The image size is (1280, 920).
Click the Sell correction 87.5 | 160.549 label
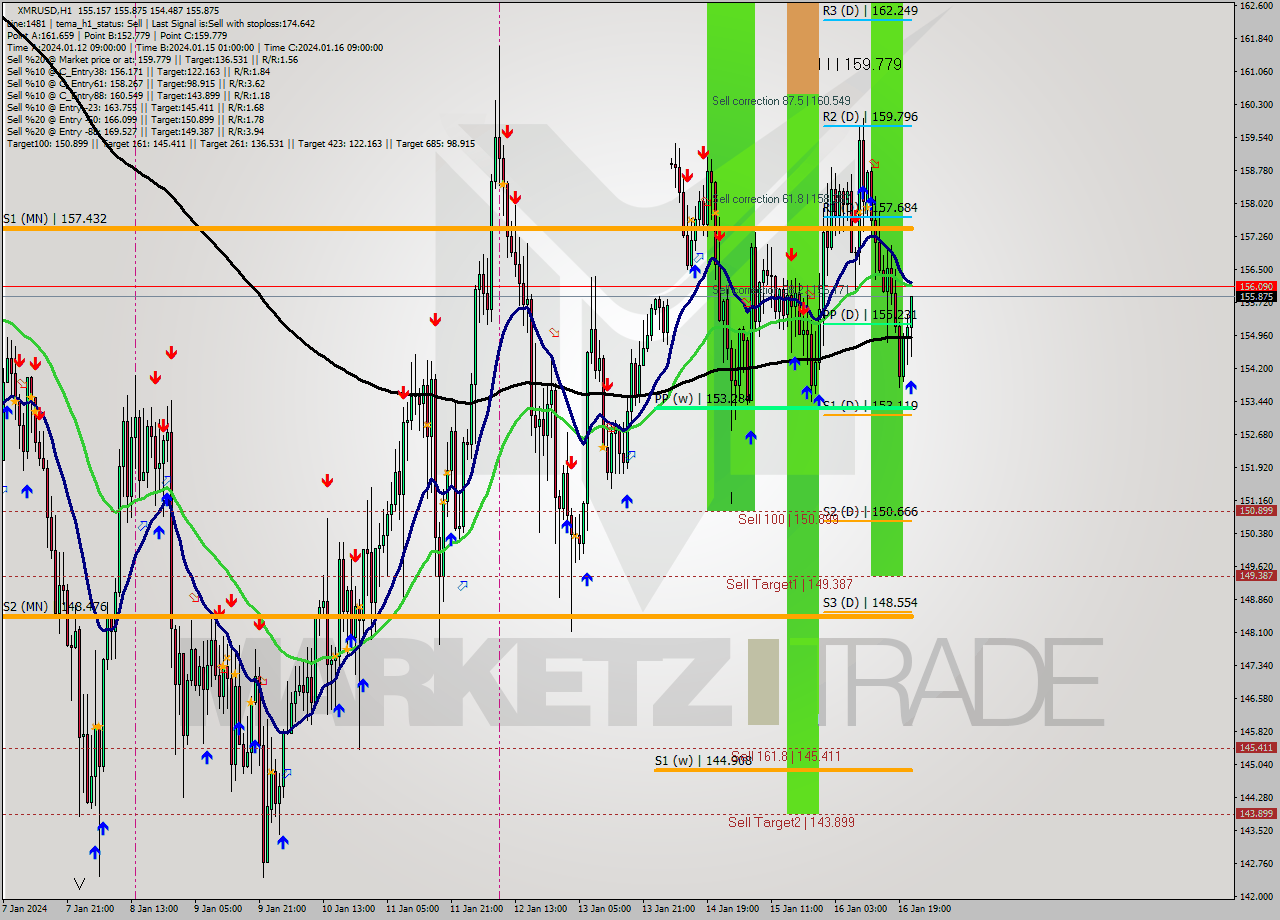pos(781,101)
